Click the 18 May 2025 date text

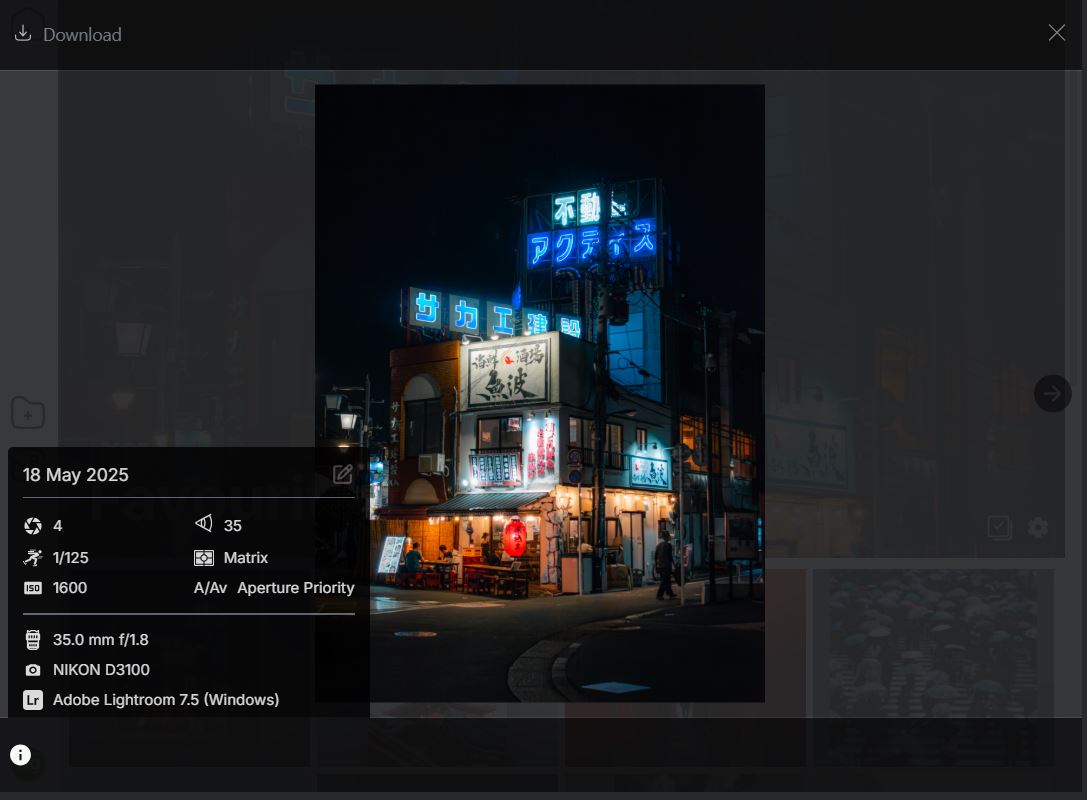(76, 475)
